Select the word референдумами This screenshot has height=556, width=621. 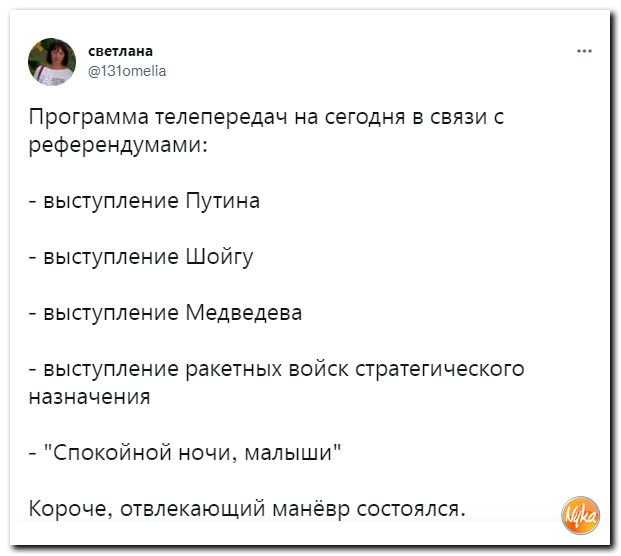[118, 146]
